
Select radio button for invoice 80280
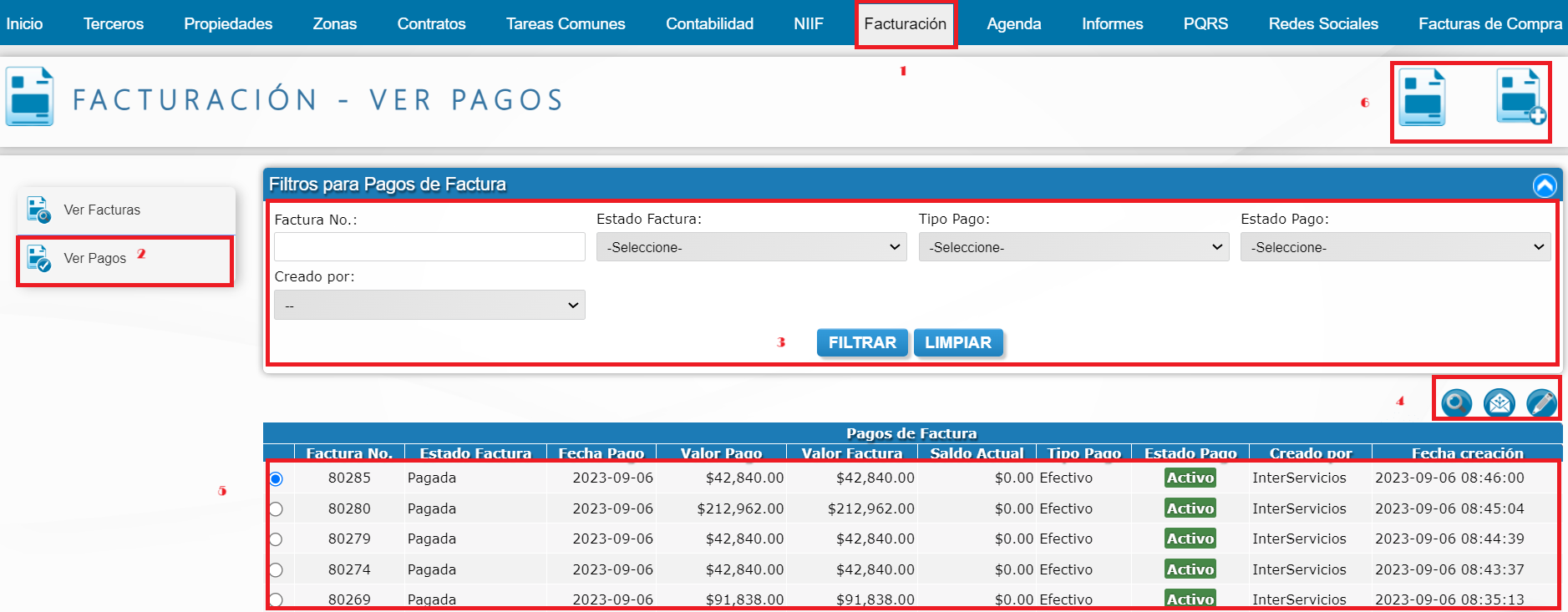click(276, 509)
